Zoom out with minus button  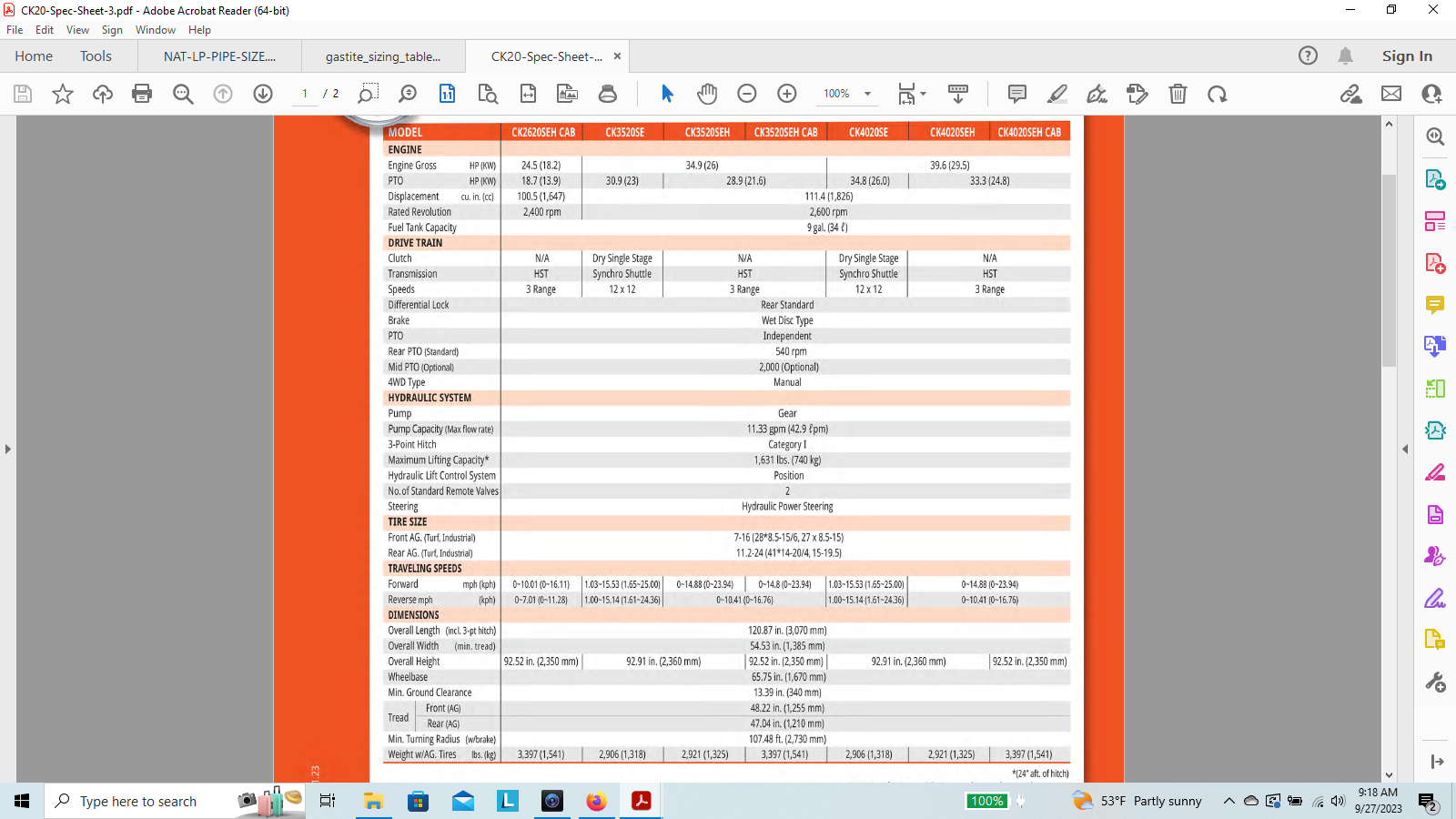pyautogui.click(x=747, y=94)
